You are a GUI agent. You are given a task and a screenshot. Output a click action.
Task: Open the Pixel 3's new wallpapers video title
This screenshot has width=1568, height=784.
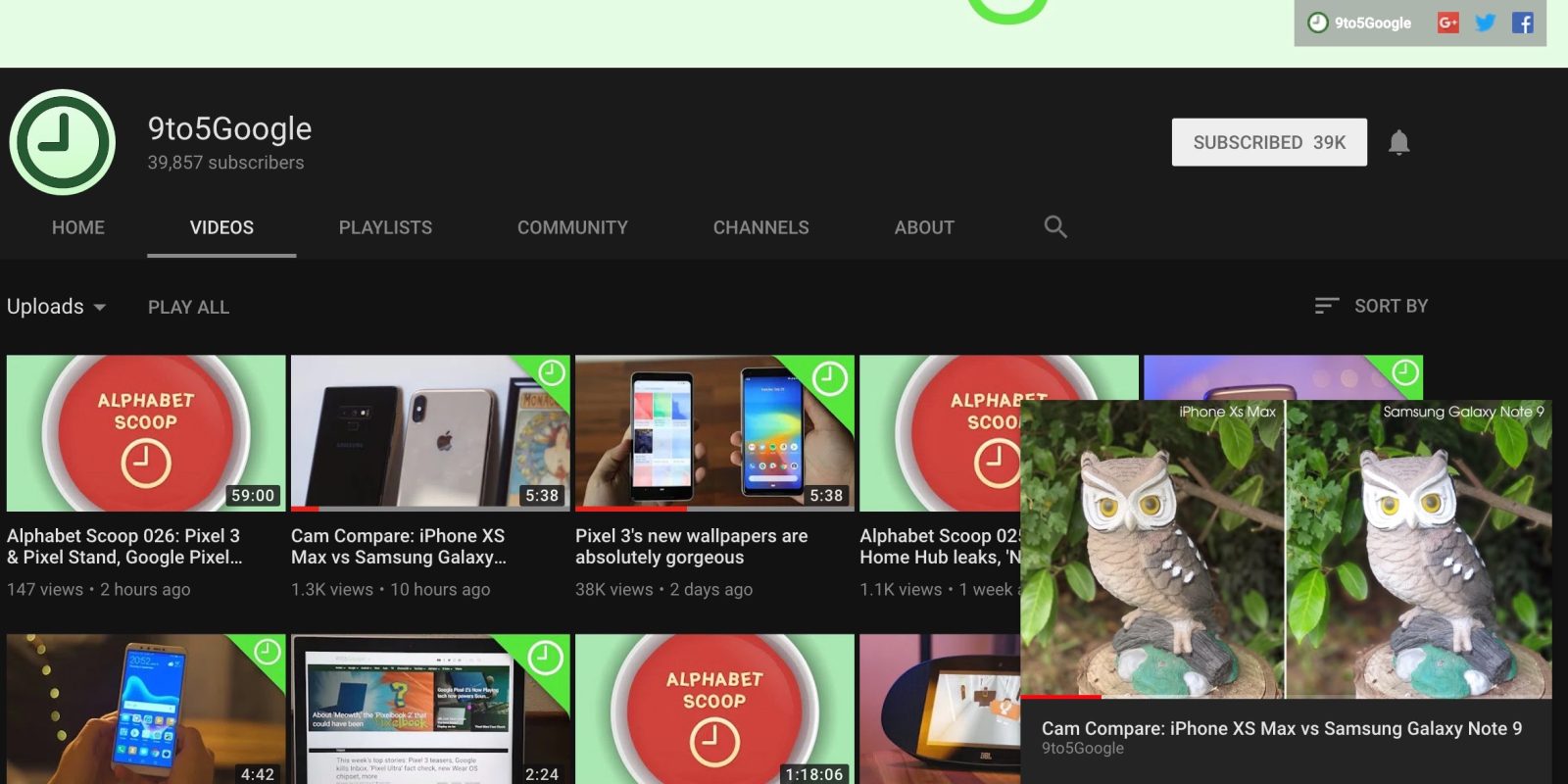691,547
